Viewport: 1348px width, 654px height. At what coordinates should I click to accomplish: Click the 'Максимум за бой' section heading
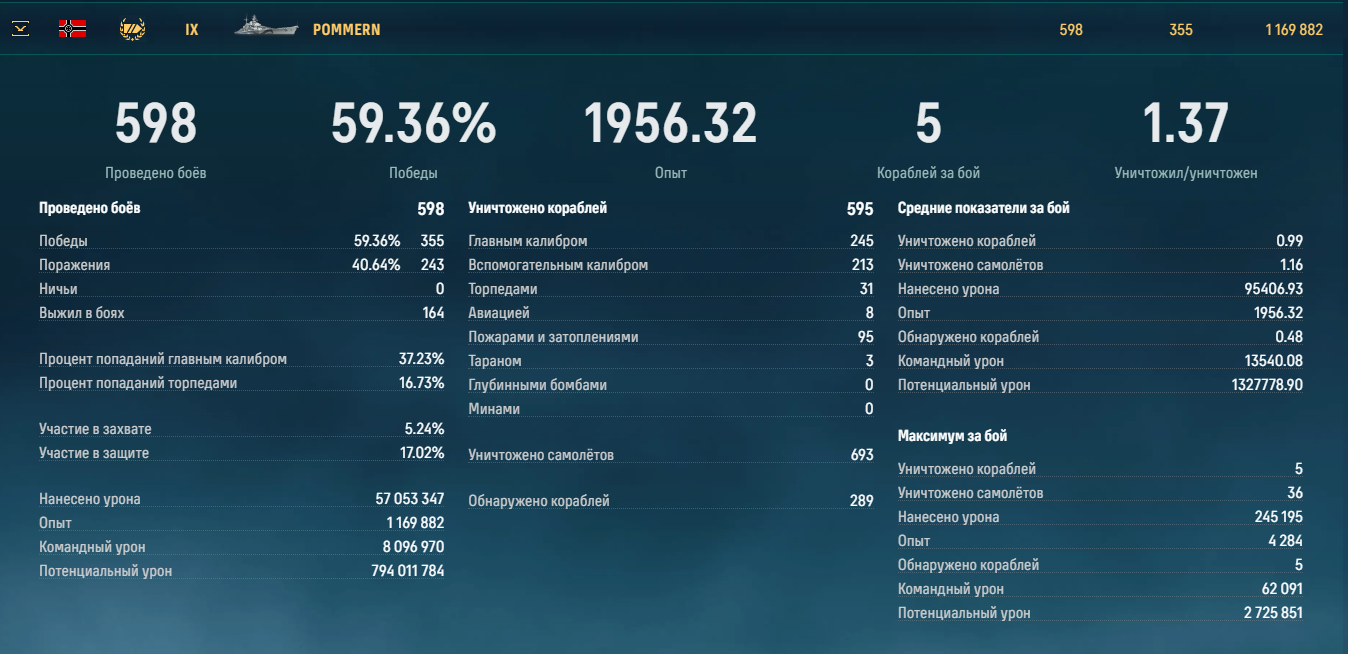(x=952, y=437)
